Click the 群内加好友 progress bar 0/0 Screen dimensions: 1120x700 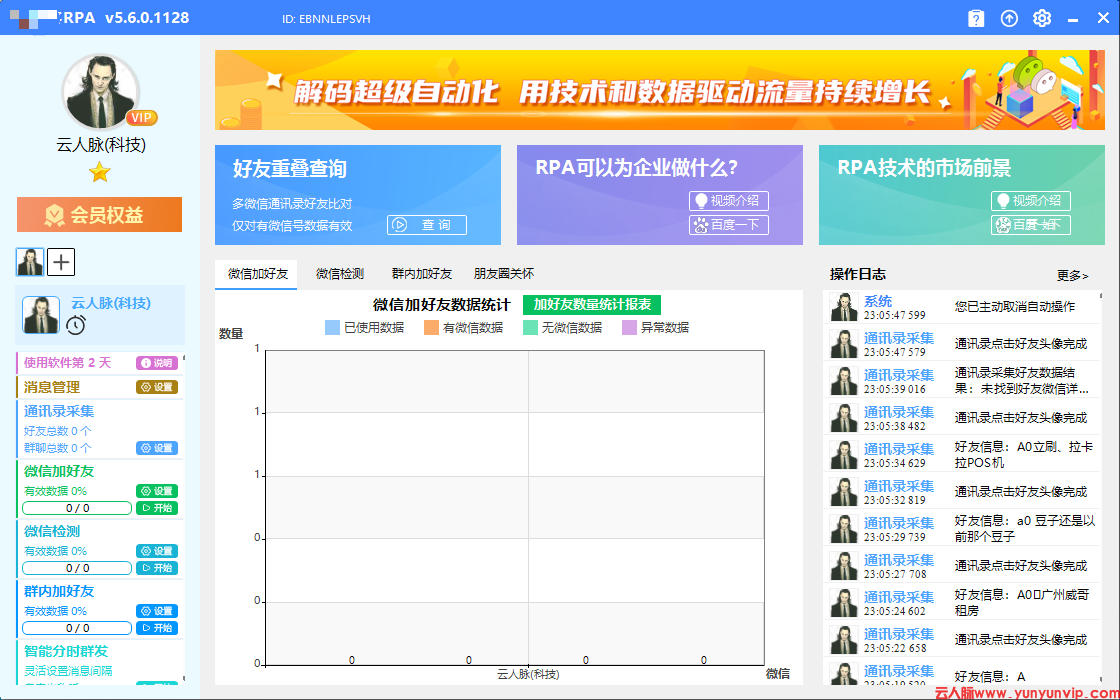point(77,628)
